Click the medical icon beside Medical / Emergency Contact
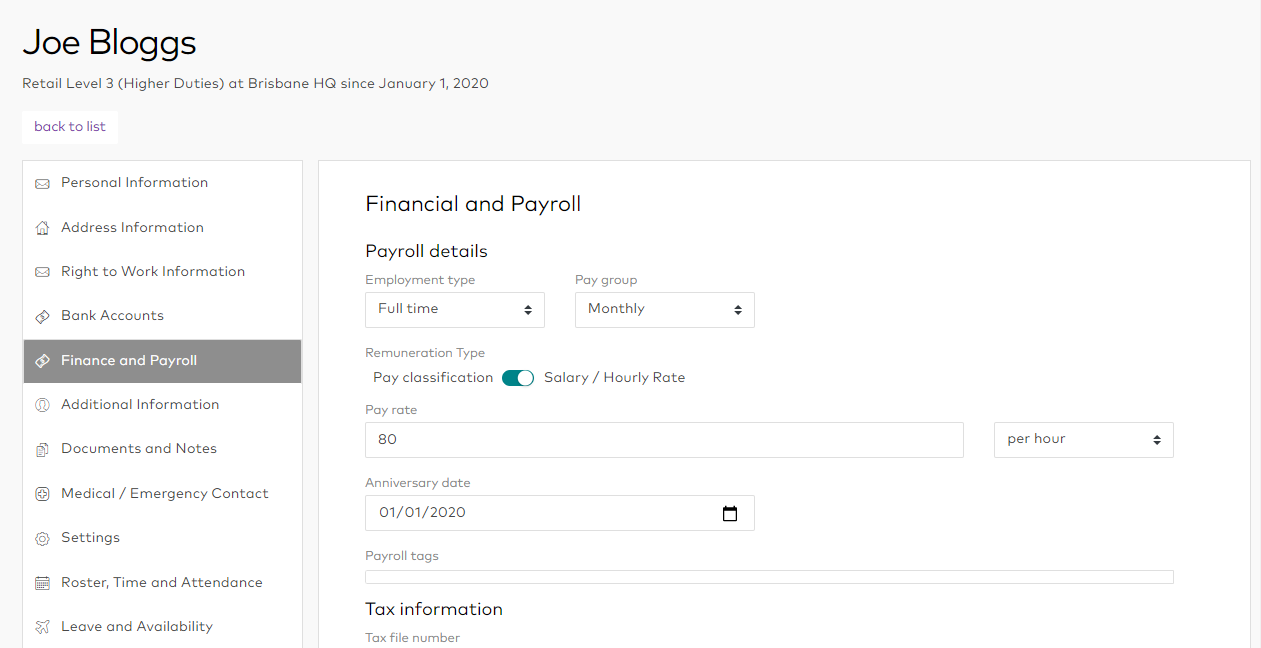This screenshot has height=648, width=1261. pos(42,494)
